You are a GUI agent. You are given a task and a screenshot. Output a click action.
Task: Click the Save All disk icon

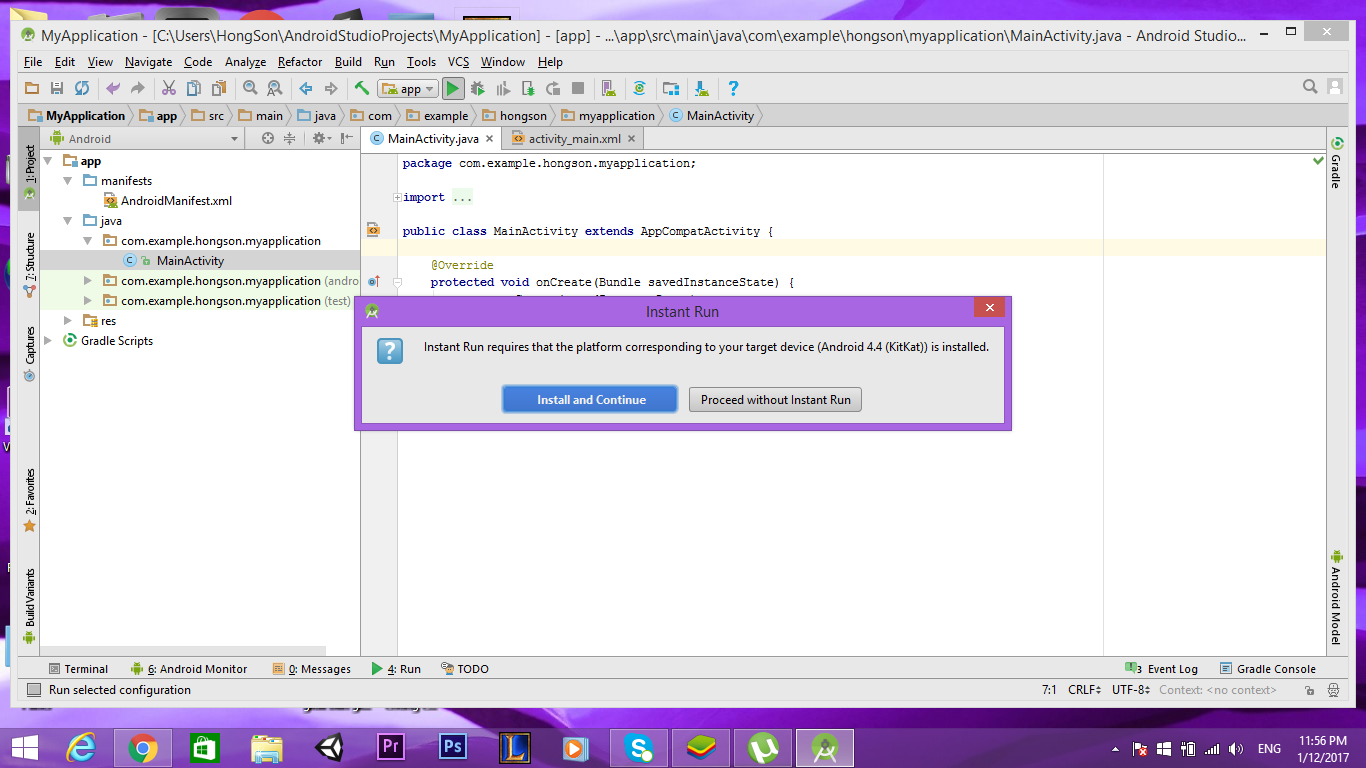(57, 88)
